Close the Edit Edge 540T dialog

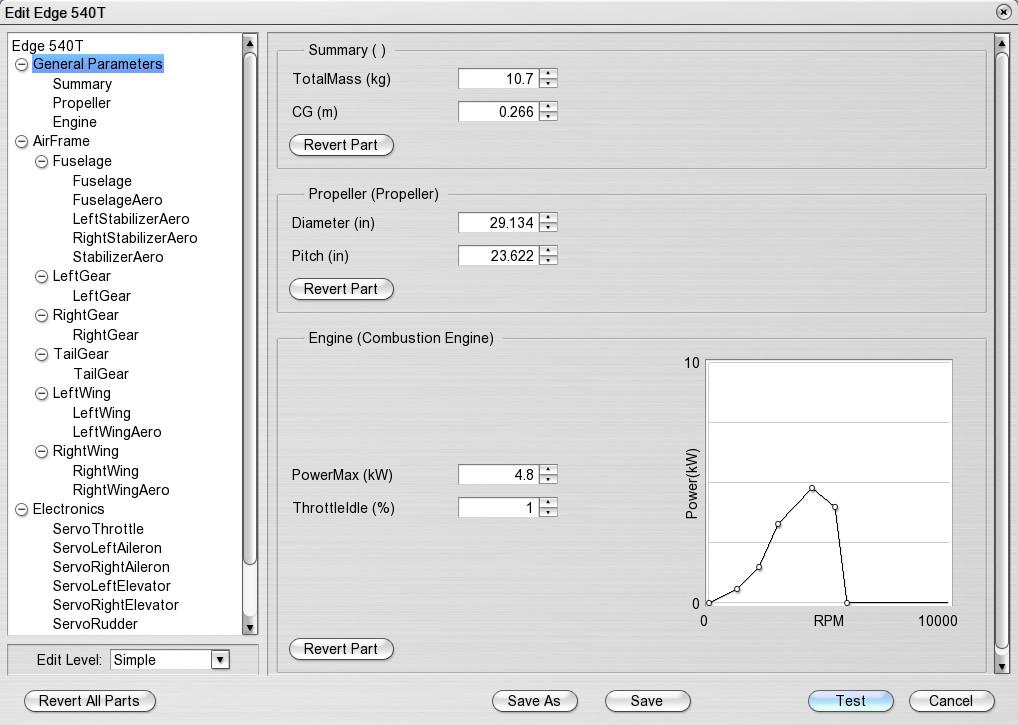coord(1003,12)
